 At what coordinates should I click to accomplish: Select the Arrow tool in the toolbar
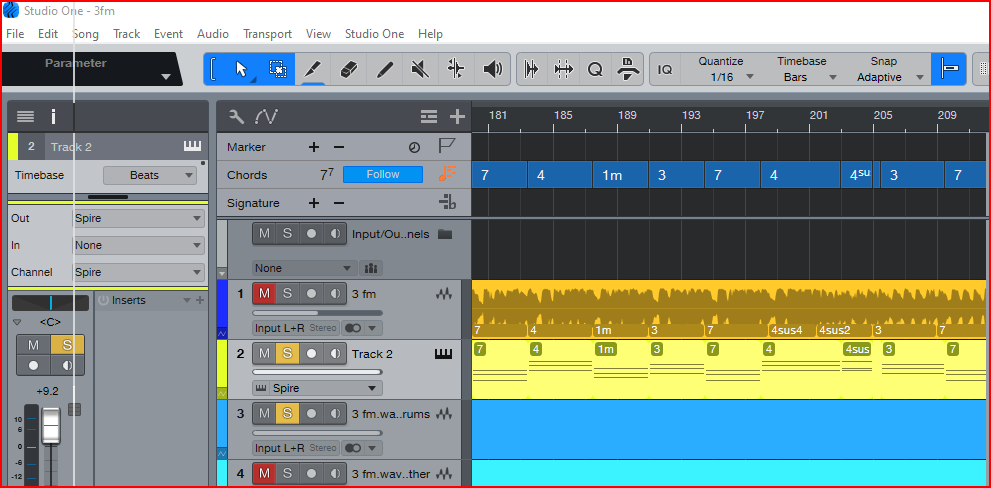(240, 69)
